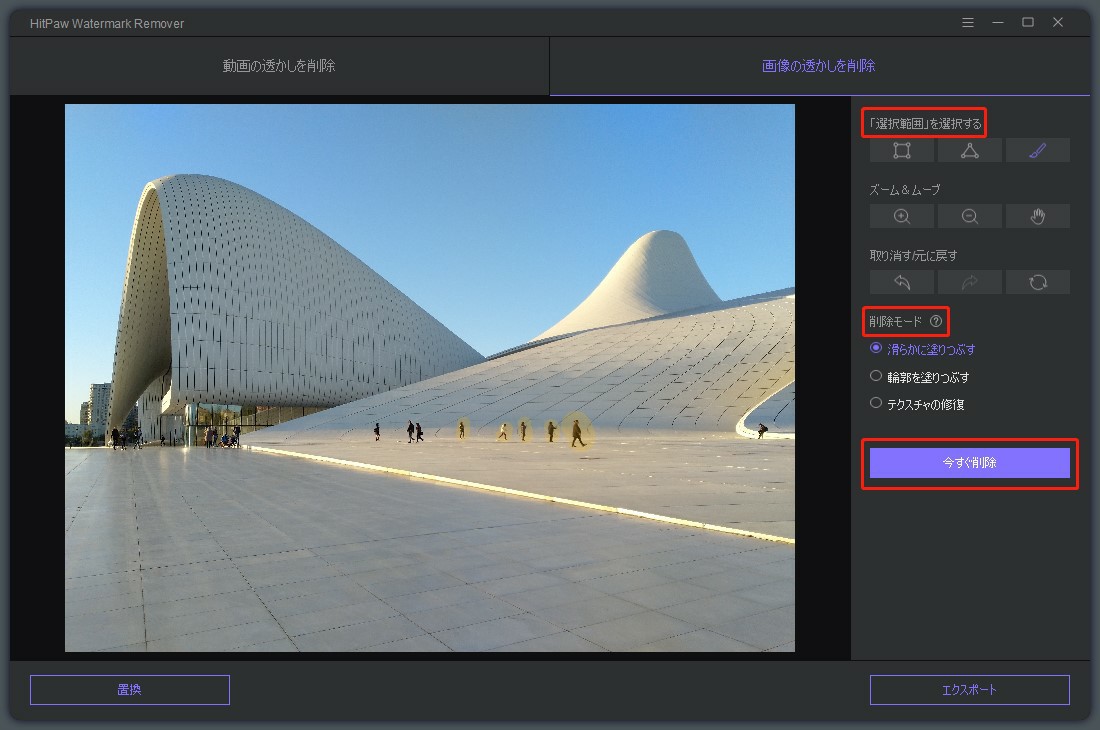Open the help icon beside 削除モード
1100x730 pixels.
click(x=936, y=322)
